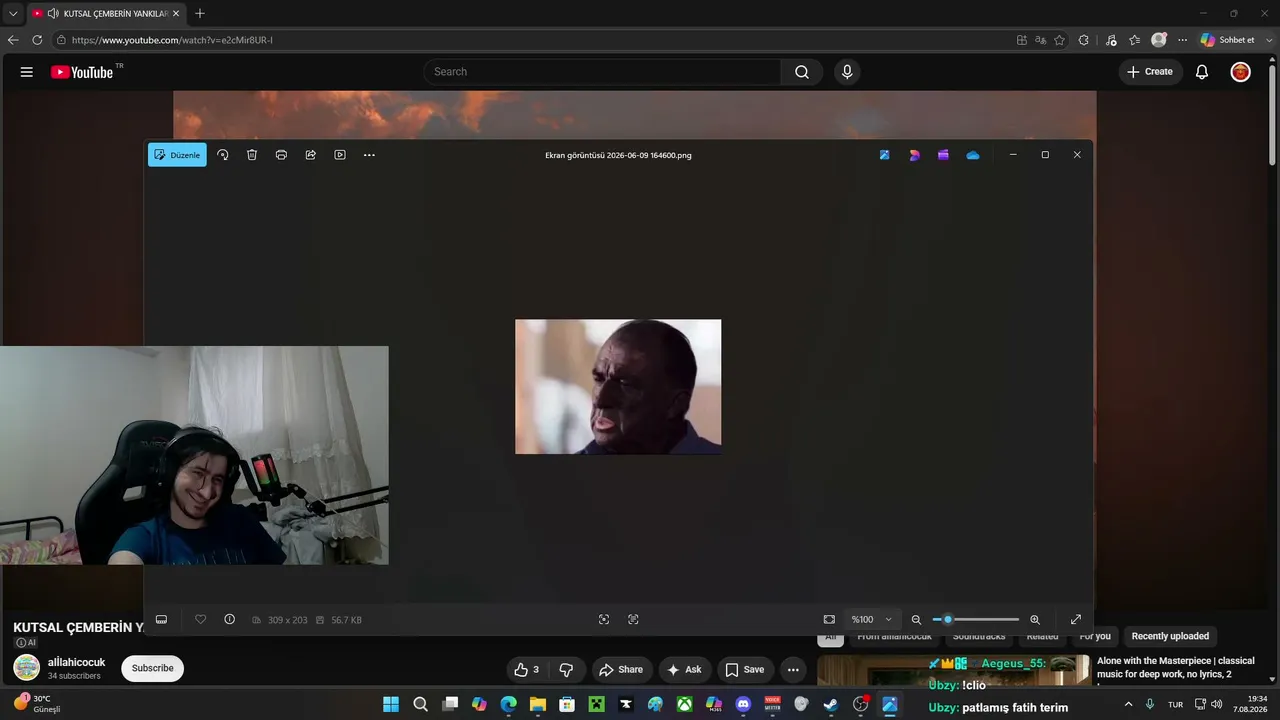Switch the TUR keyboard language
The height and width of the screenshot is (720, 1280).
pos(1176,704)
